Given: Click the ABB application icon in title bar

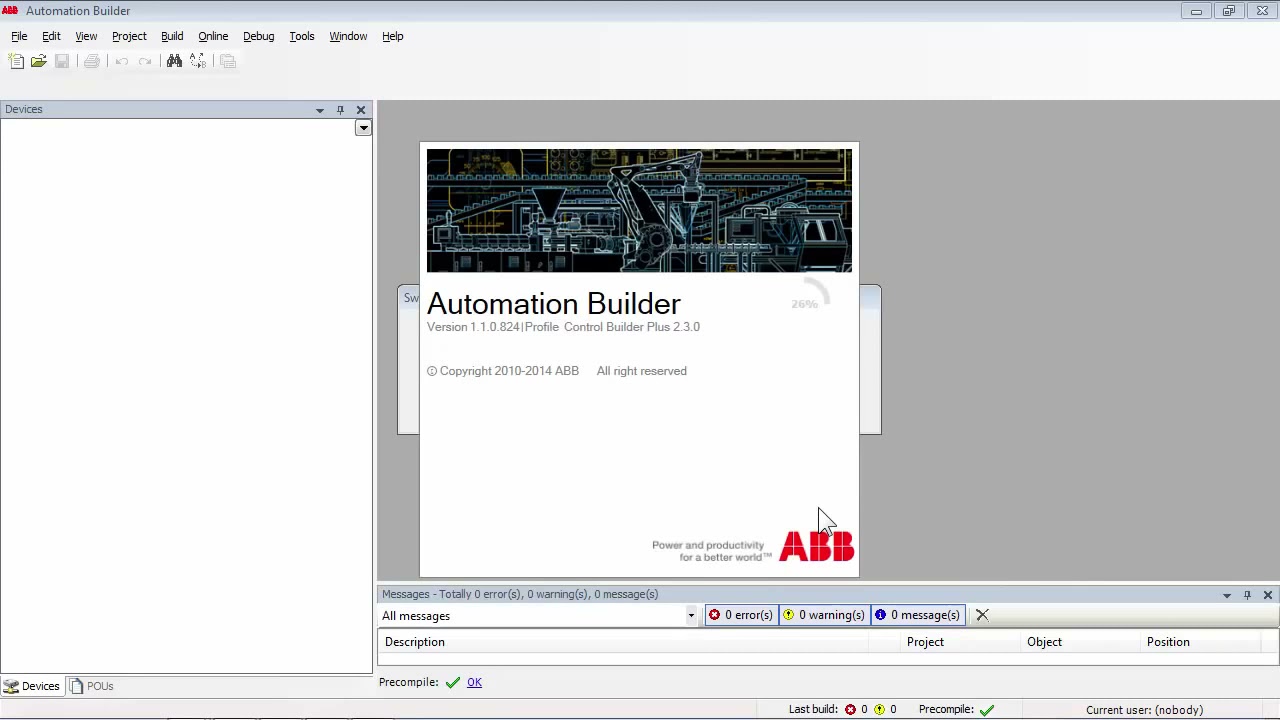Looking at the screenshot, I should pyautogui.click(x=10, y=10).
